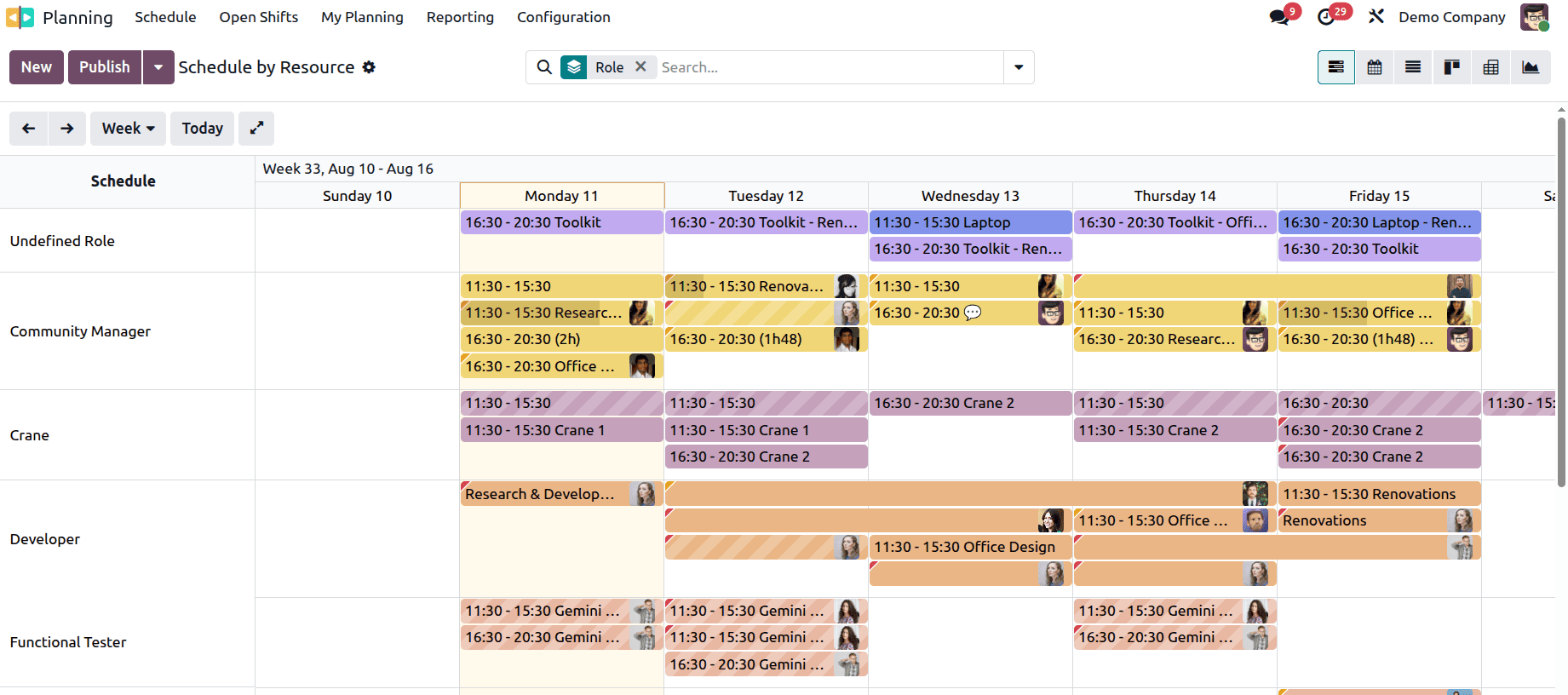Image resolution: width=1568 pixels, height=695 pixels.
Task: Go to previous week arrow
Action: click(29, 129)
